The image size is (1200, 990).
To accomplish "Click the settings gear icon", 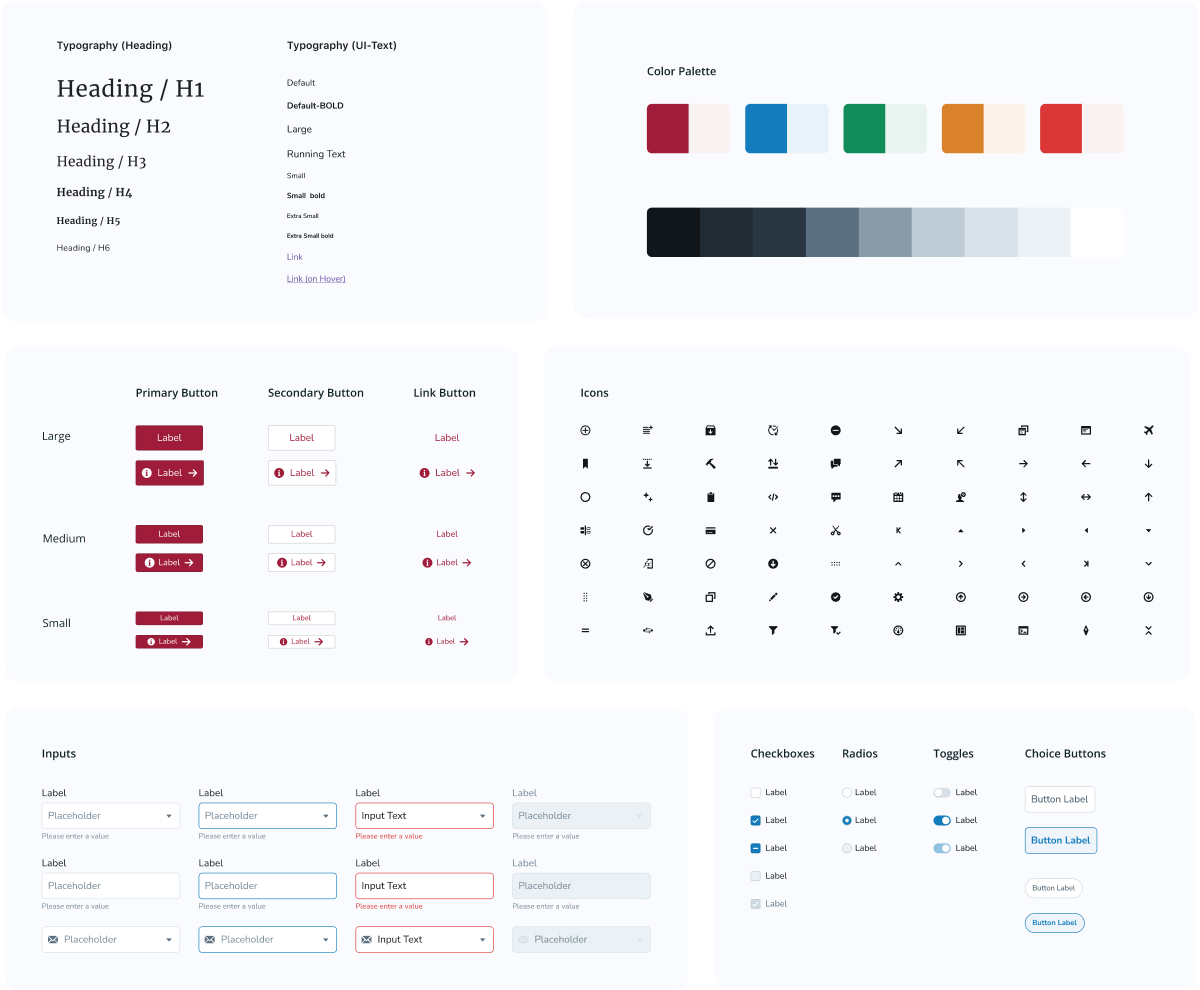I will [x=898, y=597].
